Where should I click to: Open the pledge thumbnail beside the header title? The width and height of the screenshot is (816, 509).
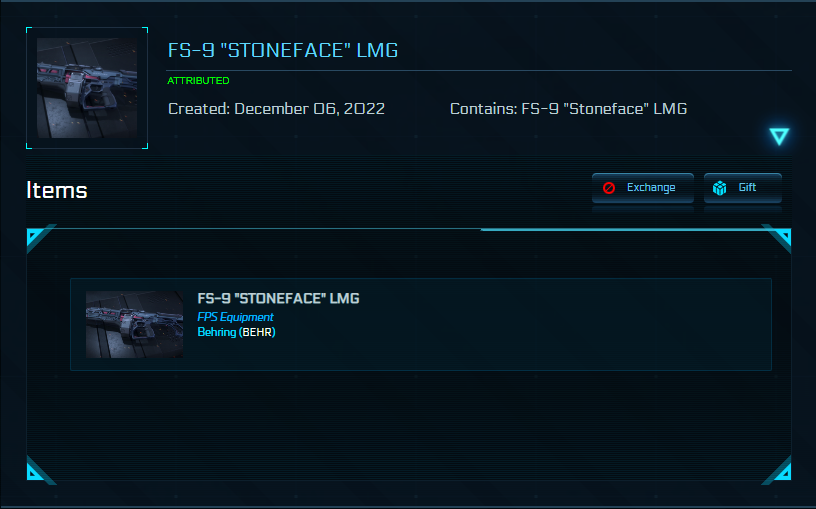pos(87,89)
